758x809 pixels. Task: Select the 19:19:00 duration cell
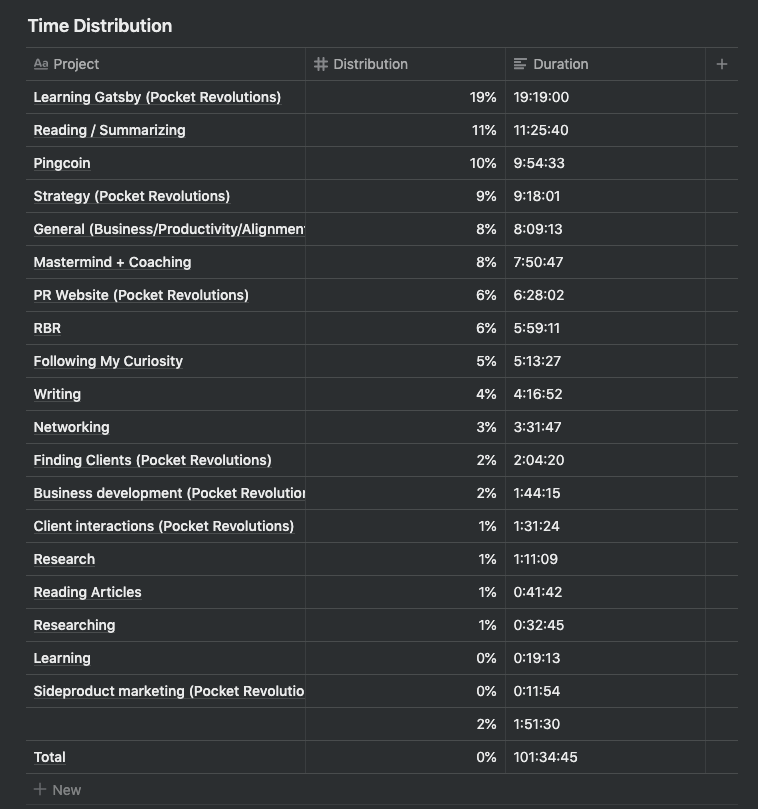(541, 97)
